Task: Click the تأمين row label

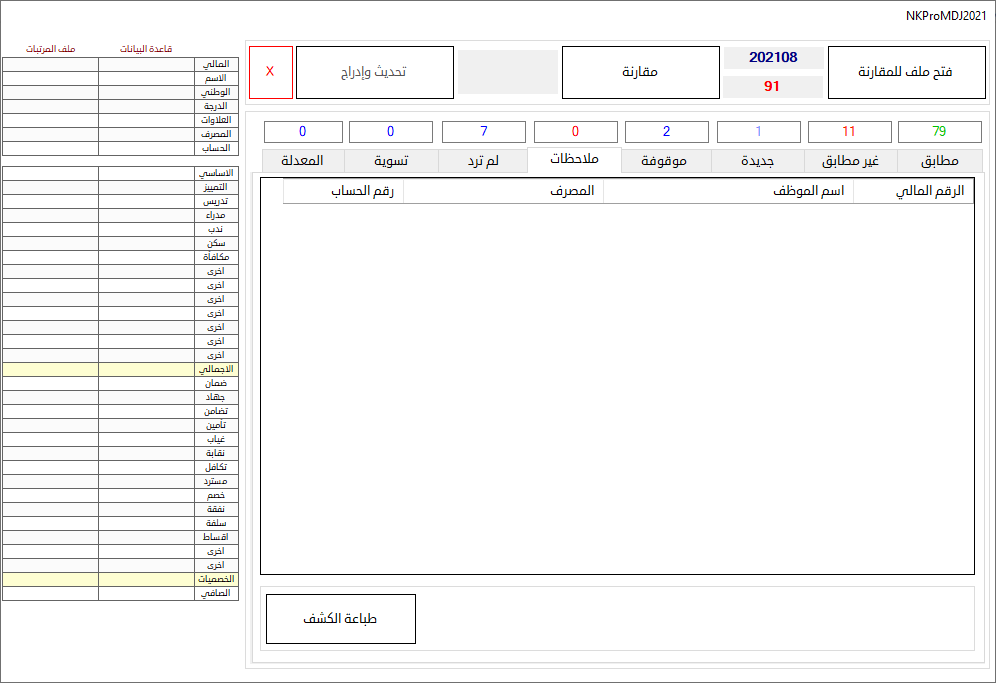Action: coord(217,425)
